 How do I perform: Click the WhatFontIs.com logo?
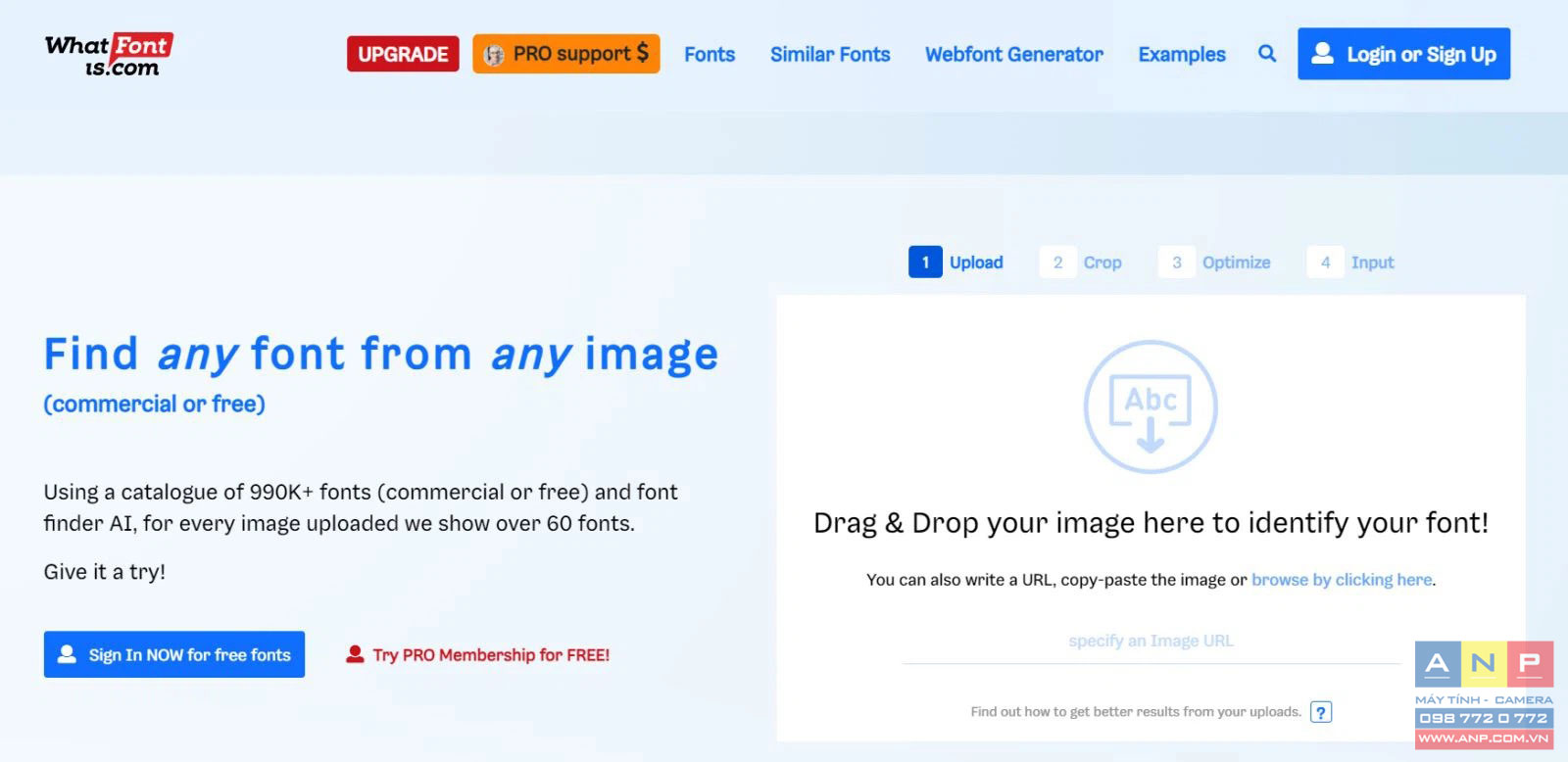[109, 55]
